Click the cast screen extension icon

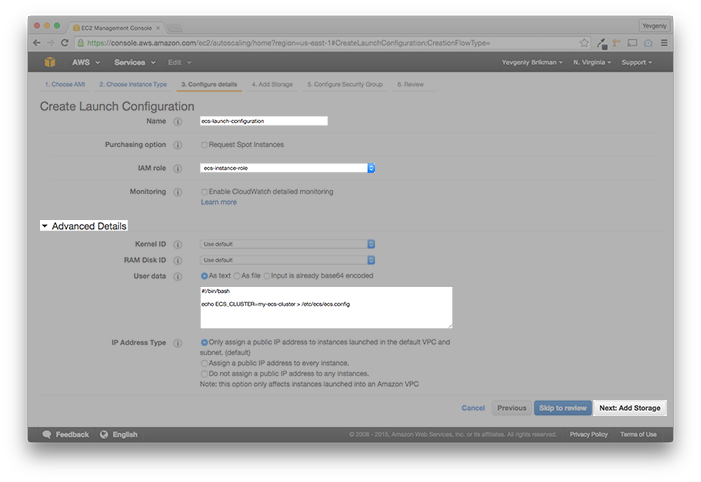point(632,43)
